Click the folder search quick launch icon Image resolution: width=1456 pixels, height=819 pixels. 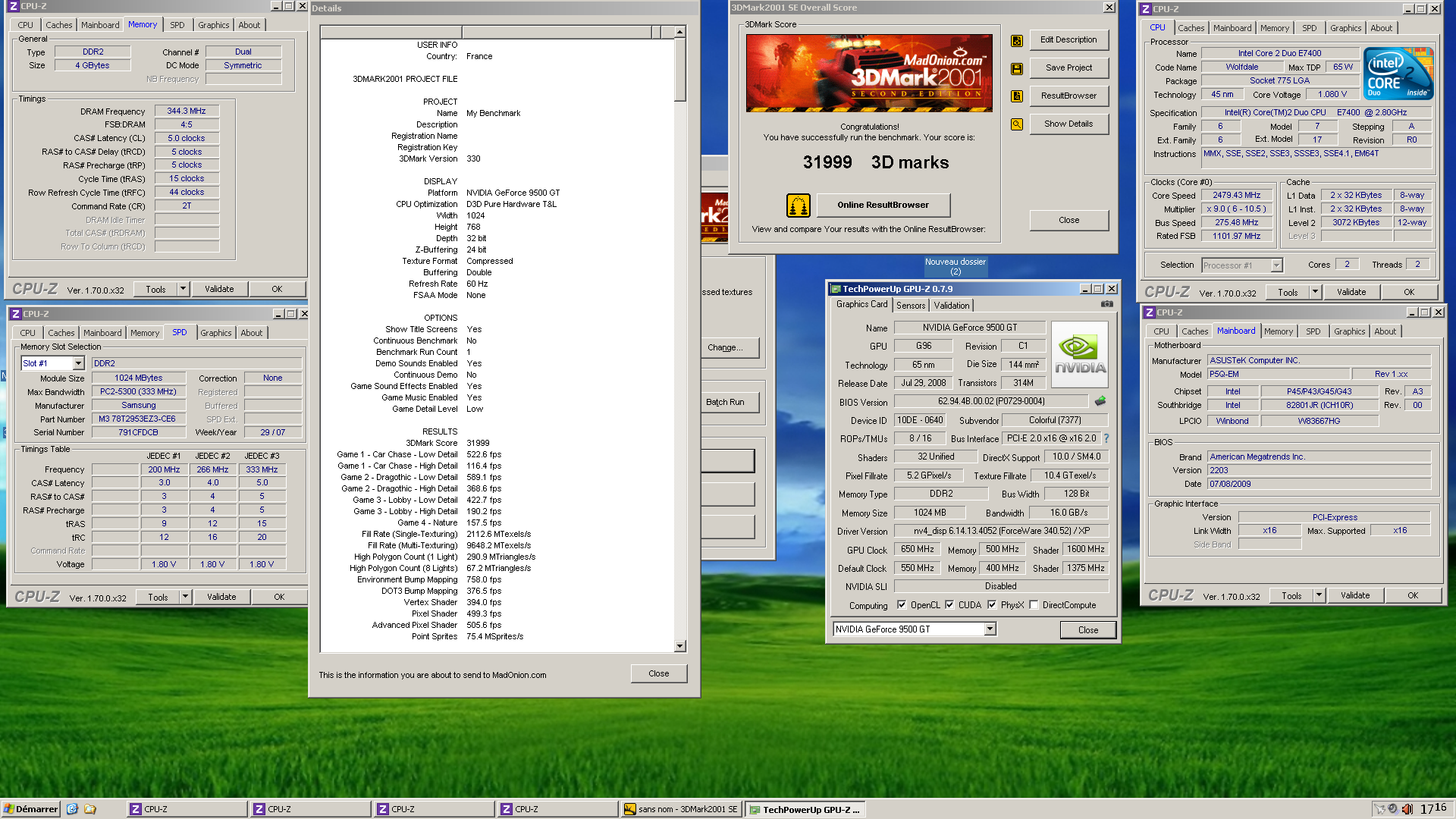[x=90, y=809]
